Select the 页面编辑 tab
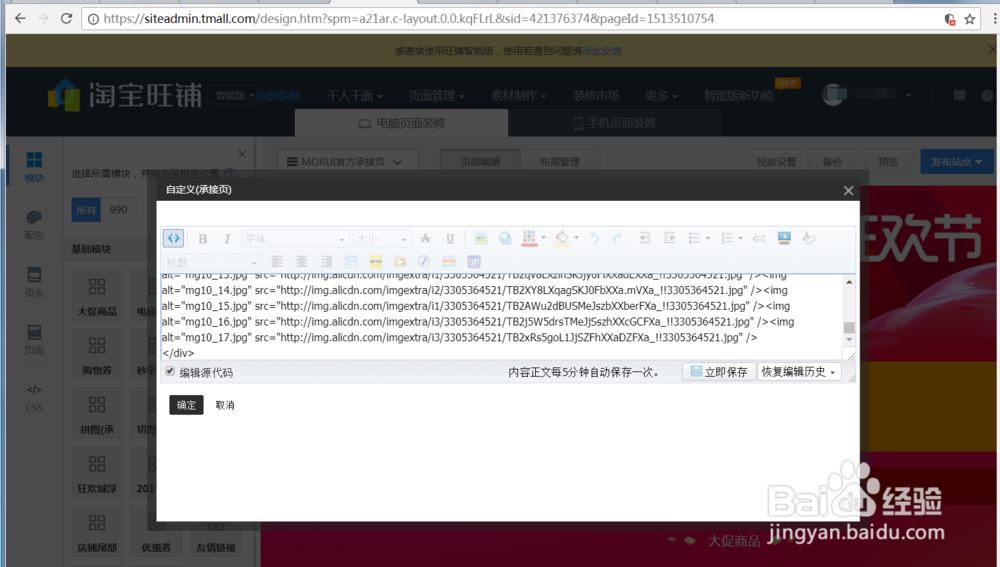 point(480,161)
